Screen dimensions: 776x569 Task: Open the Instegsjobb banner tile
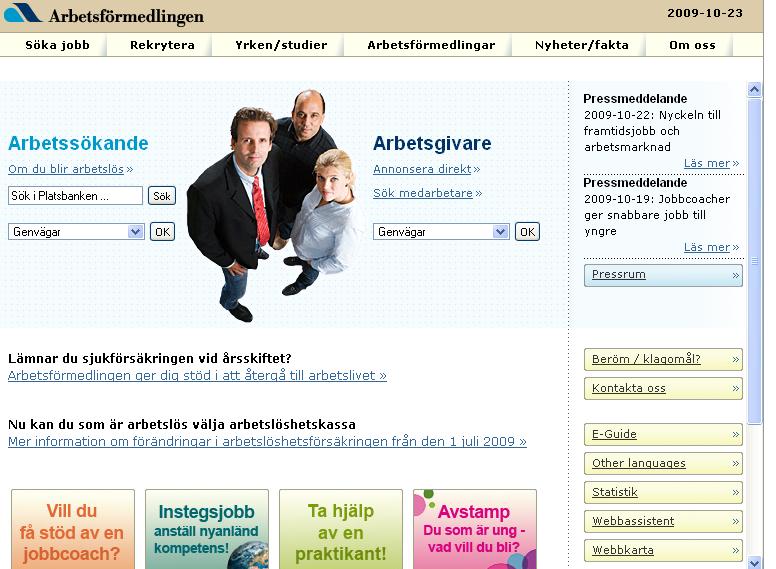coord(207,529)
